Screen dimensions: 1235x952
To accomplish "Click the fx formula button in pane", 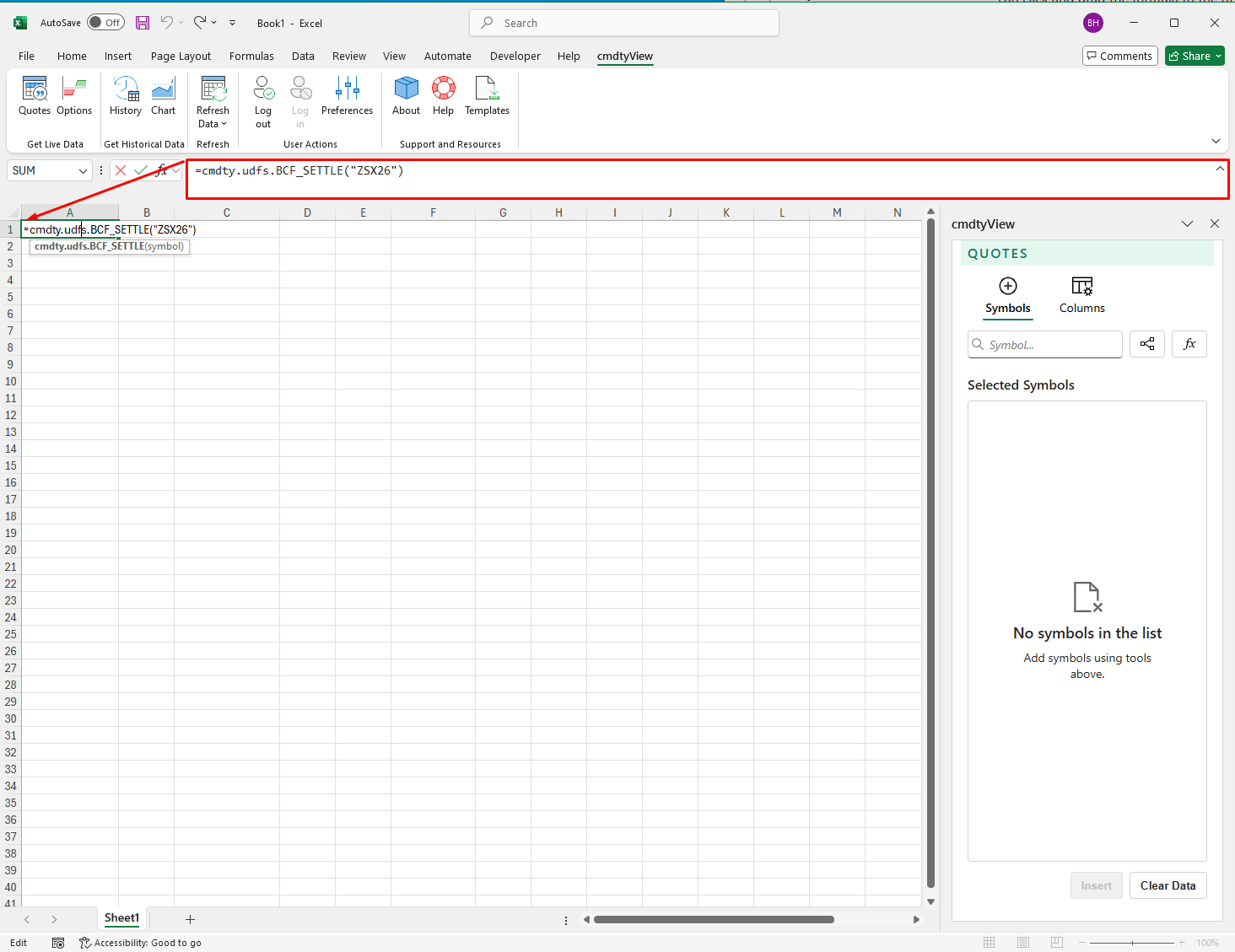I will coord(1189,344).
